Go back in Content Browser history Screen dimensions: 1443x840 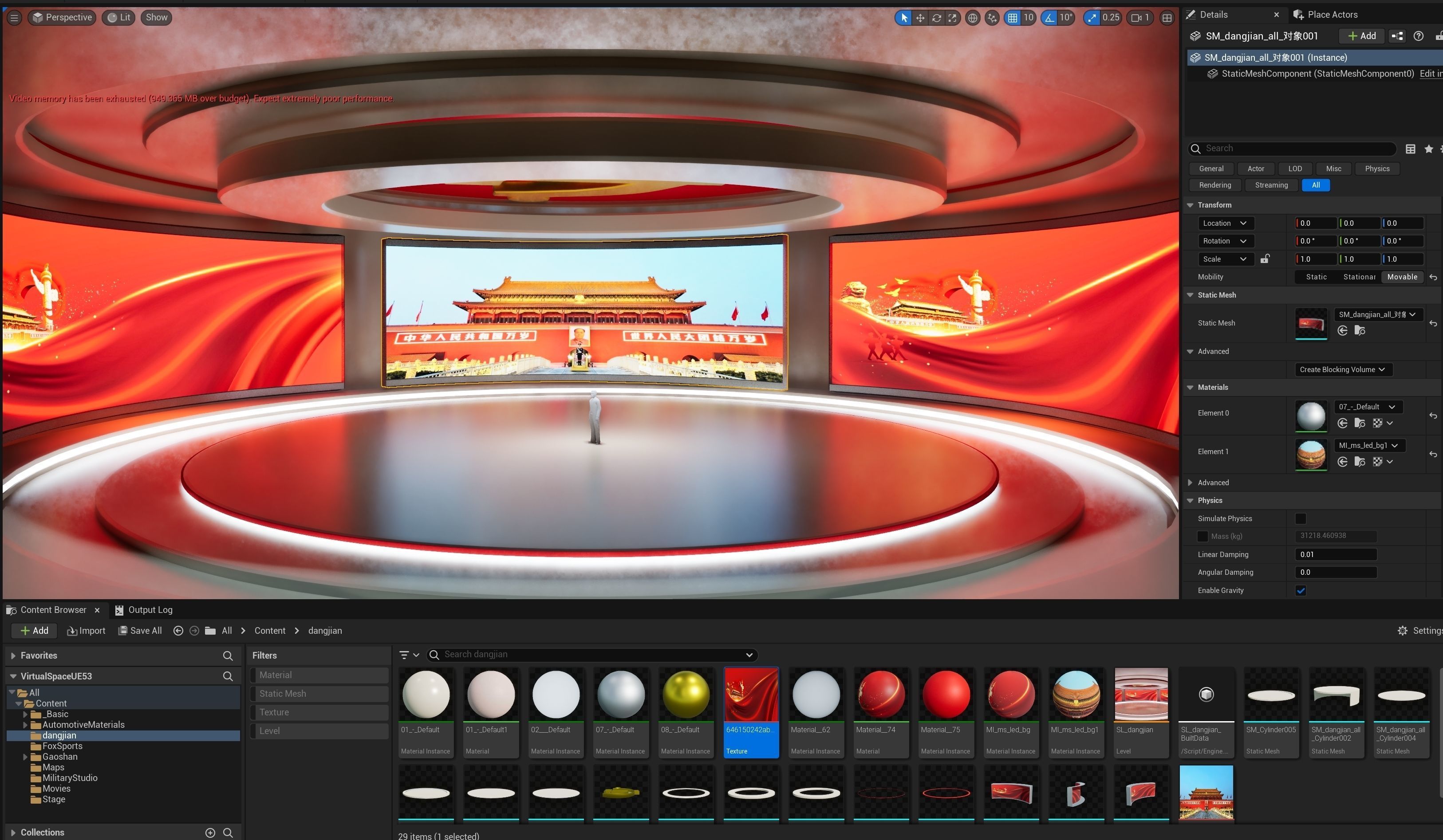pyautogui.click(x=178, y=631)
